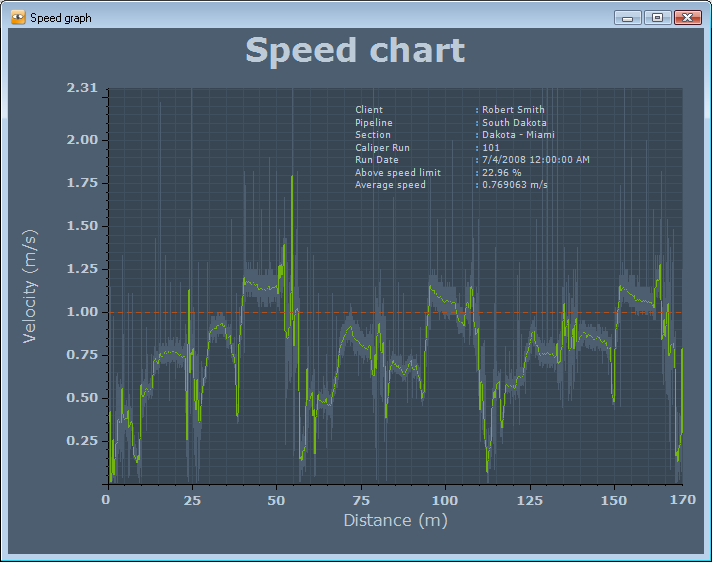The height and width of the screenshot is (562, 712).
Task: Click the 'Velocity (m/s)' axis label
Action: click(30, 286)
